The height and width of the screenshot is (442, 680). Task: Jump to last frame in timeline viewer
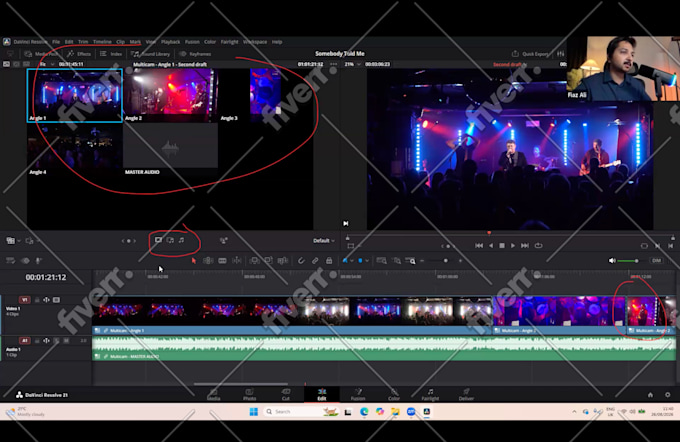coord(525,246)
